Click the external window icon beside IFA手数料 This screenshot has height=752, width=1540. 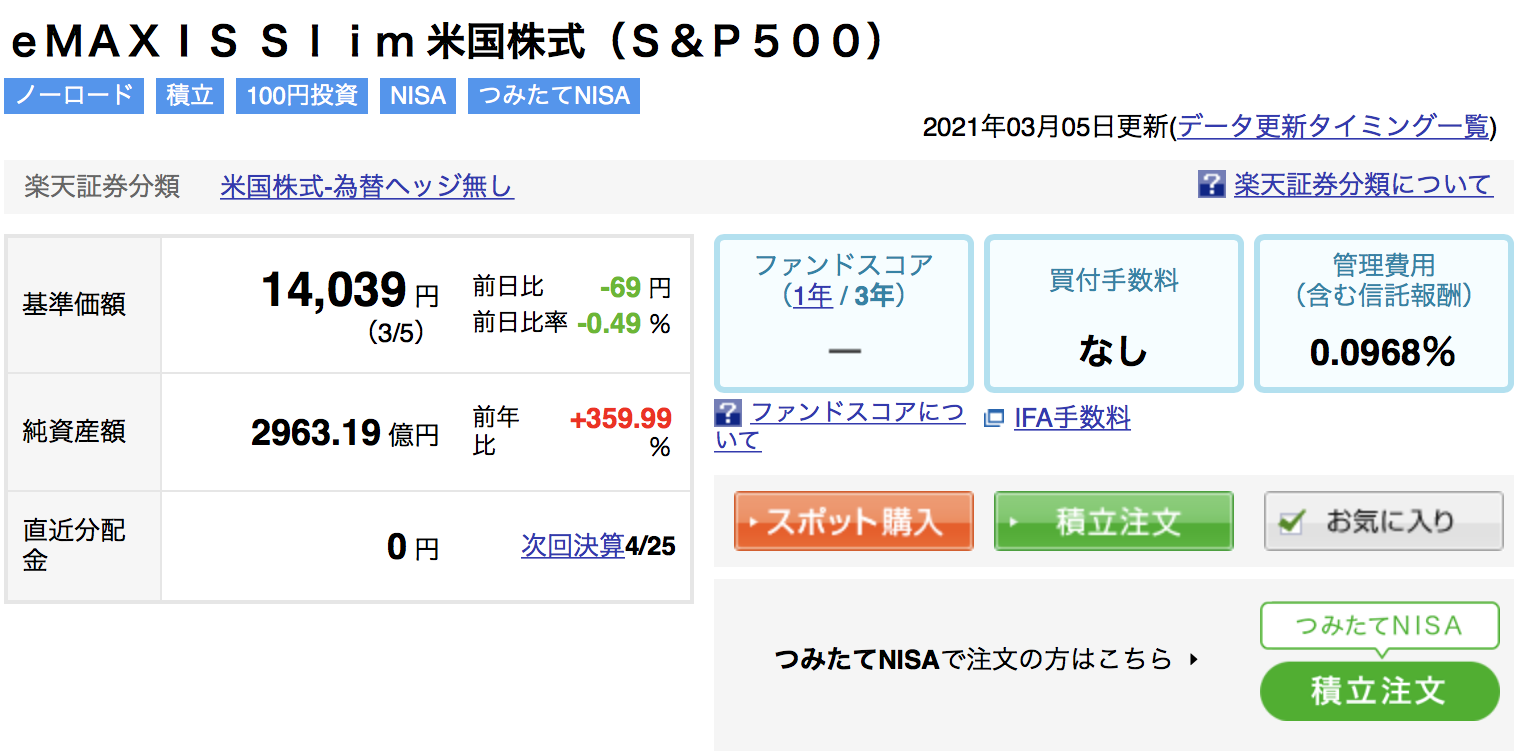994,418
